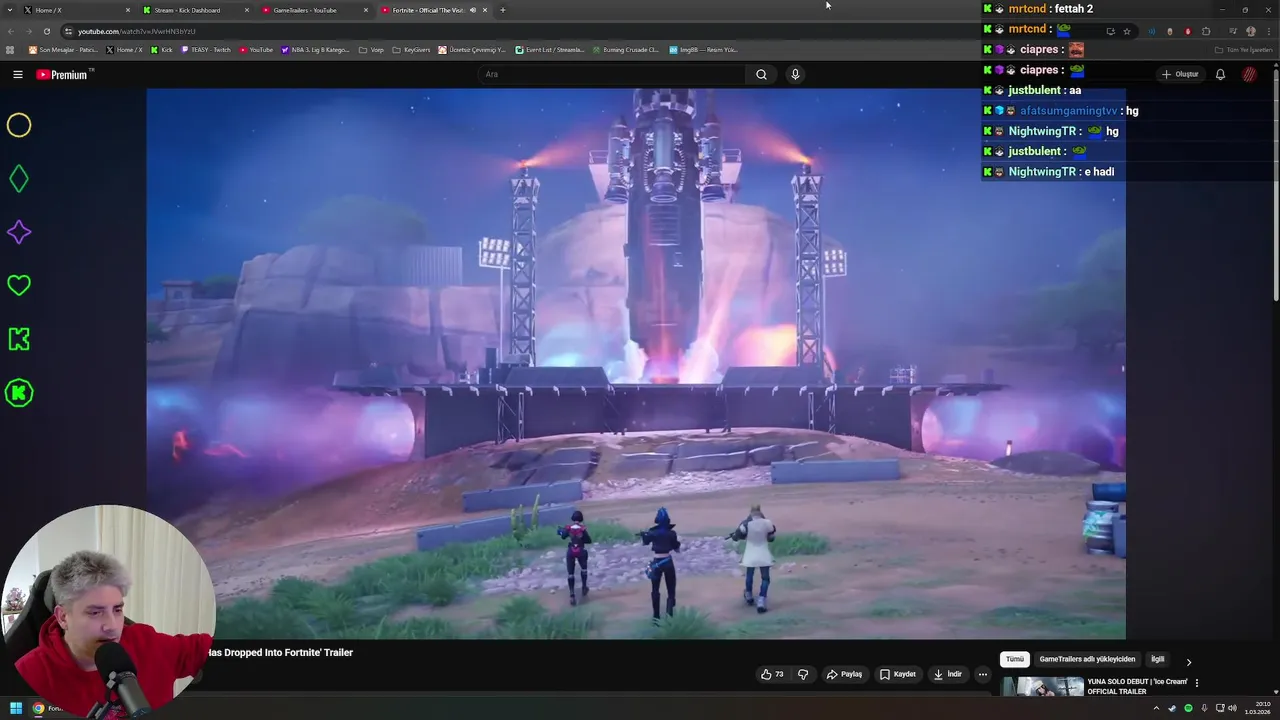
Task: Open Burning Crusade Classic bookmark
Action: (x=625, y=49)
